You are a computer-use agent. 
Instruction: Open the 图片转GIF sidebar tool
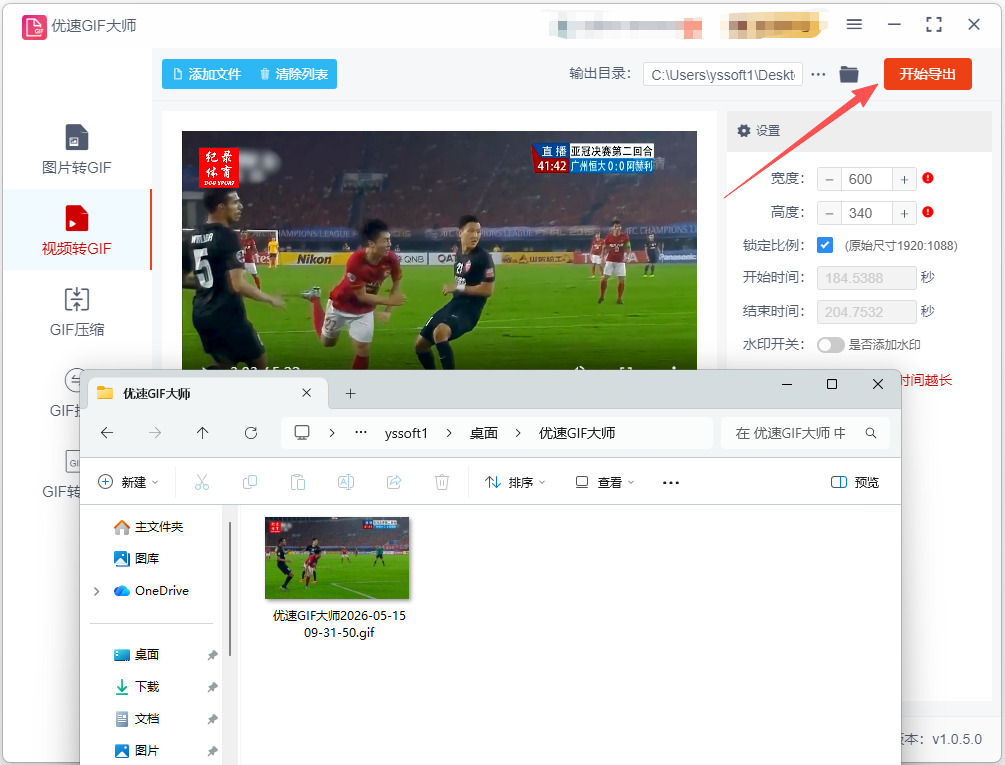pos(76,149)
